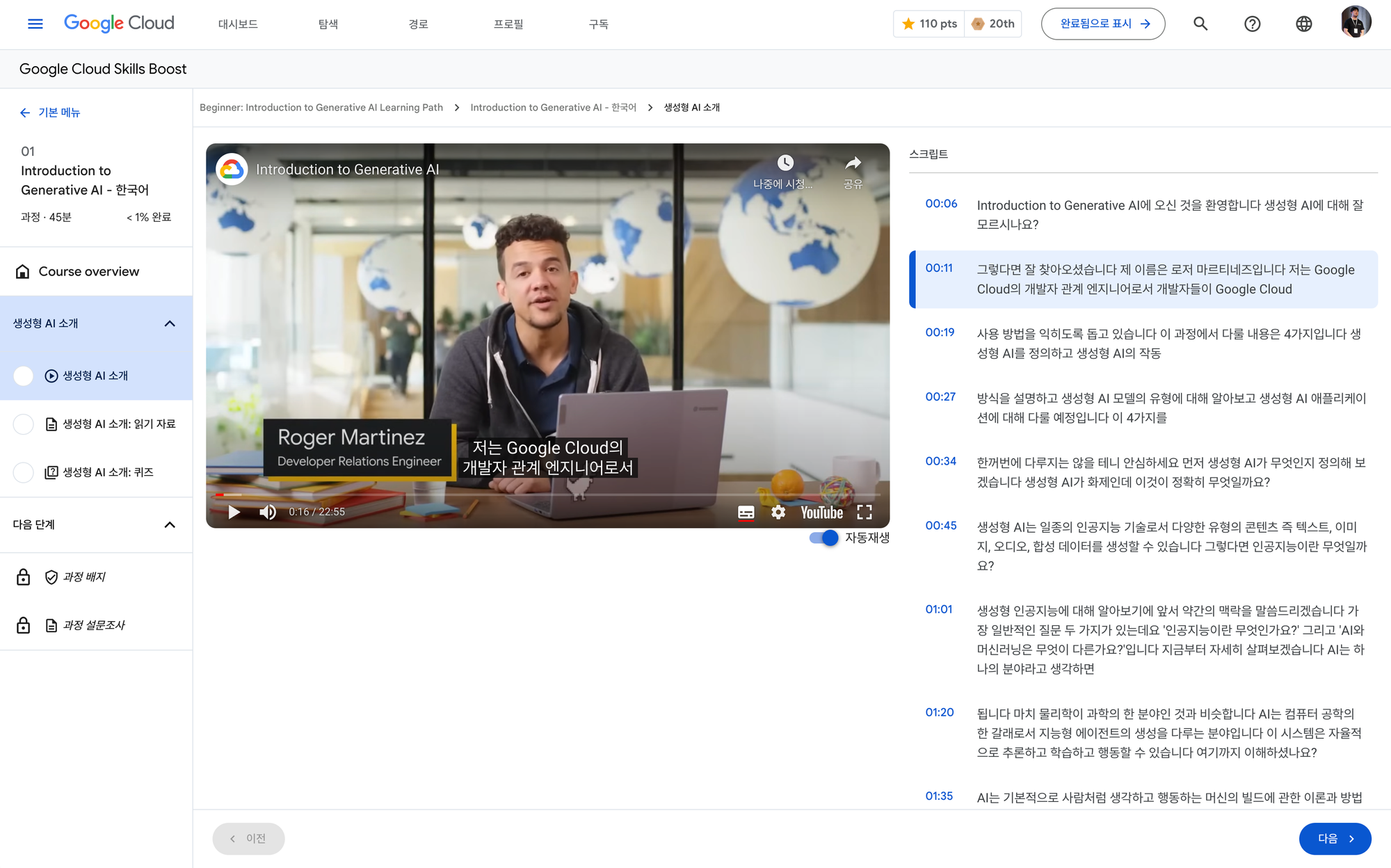Click completion circle for 읽기 자료
This screenshot has height=868, width=1391.
[x=24, y=424]
